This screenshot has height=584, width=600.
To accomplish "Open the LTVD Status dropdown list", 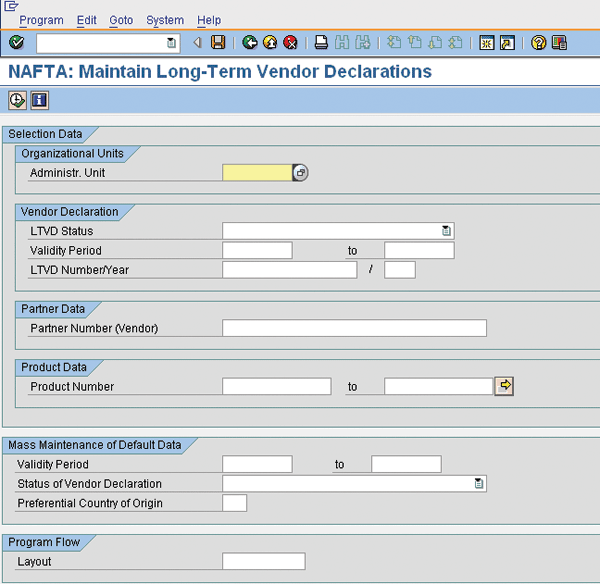I will (446, 231).
